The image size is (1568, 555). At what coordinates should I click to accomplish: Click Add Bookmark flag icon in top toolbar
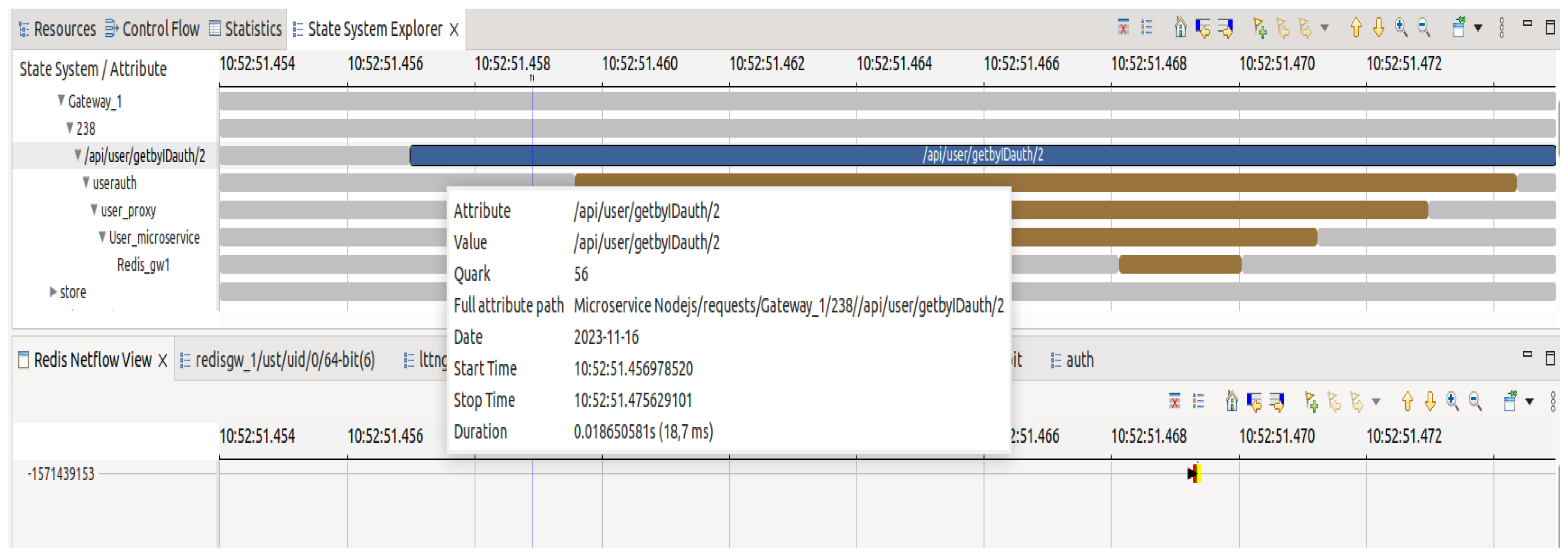click(x=1260, y=28)
